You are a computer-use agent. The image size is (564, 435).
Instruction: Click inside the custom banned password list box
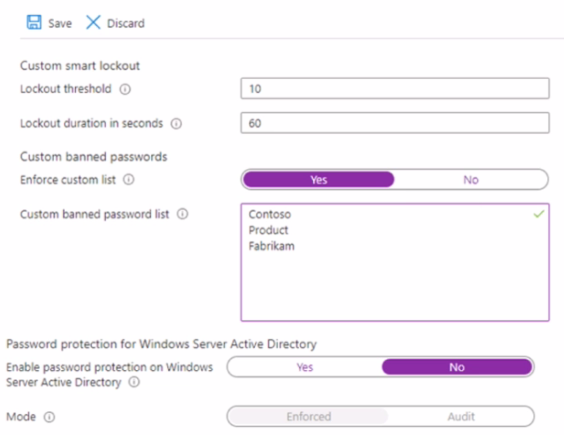coord(395,262)
